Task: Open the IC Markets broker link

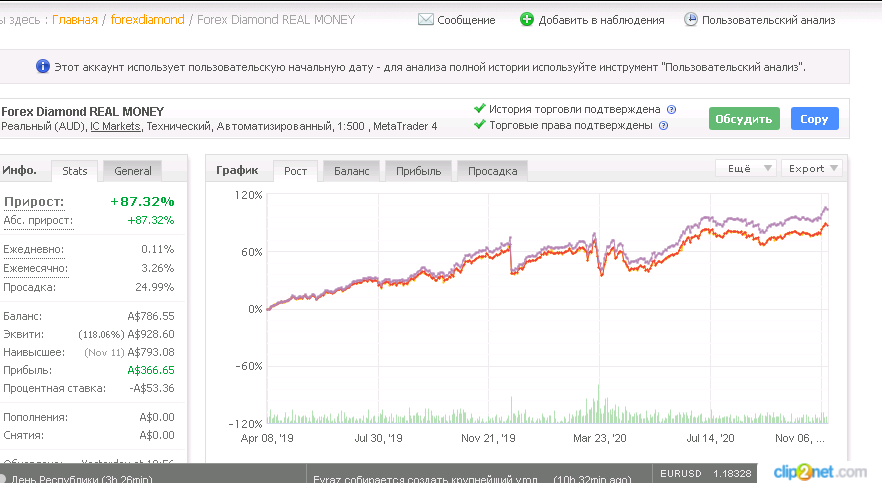Action: 115,127
